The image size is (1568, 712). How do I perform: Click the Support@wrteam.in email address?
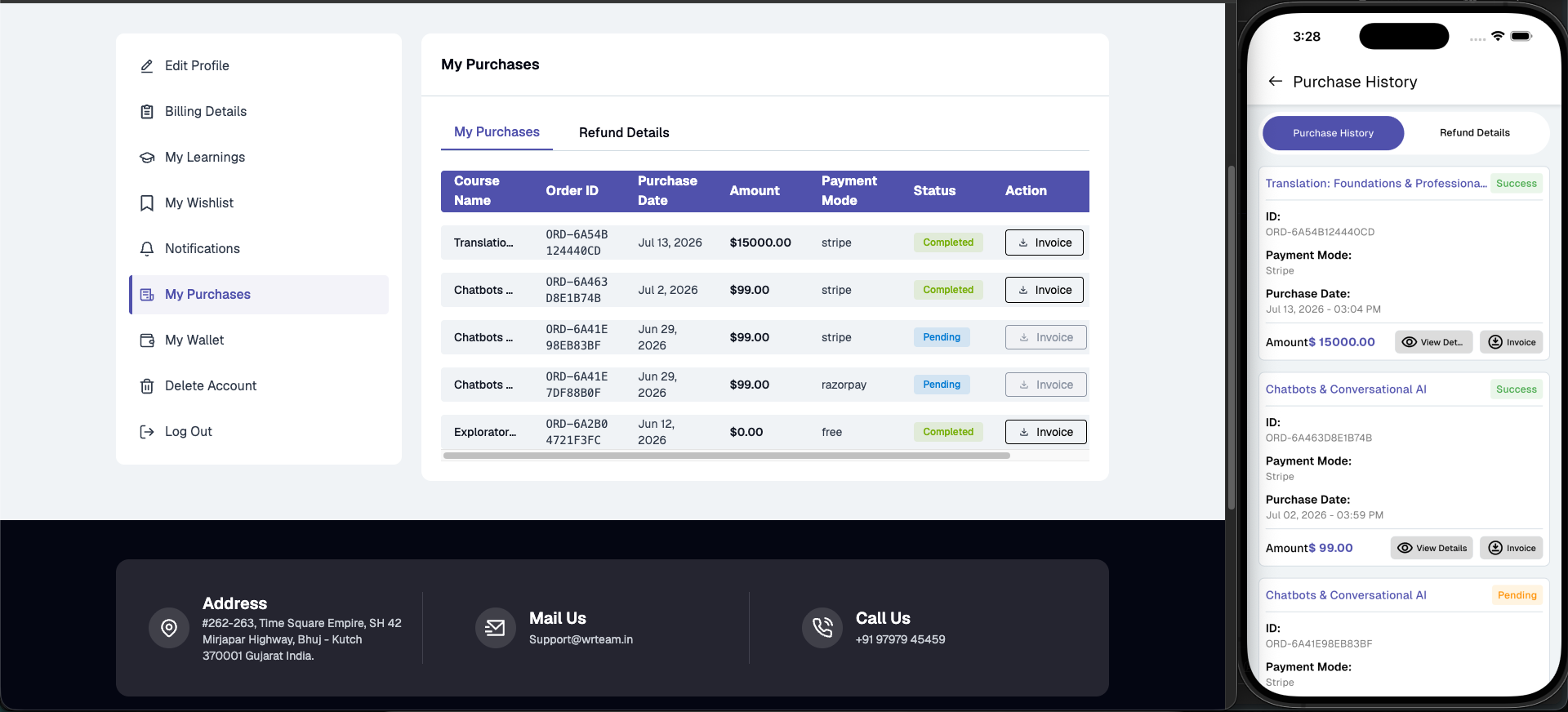tap(581, 639)
